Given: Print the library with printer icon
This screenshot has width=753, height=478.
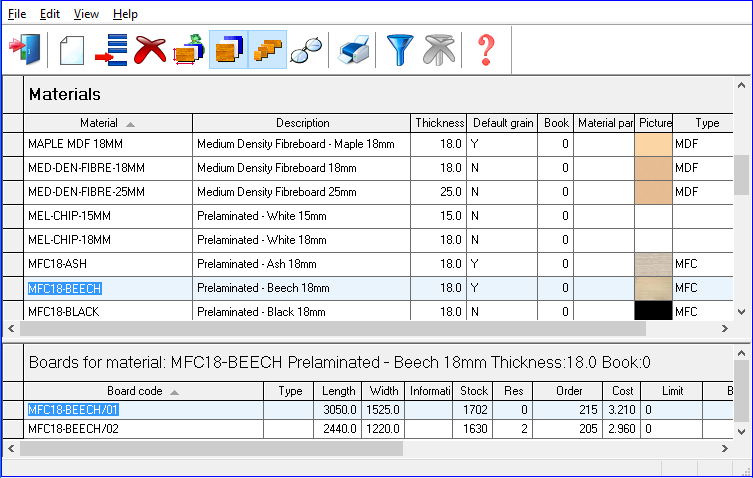Looking at the screenshot, I should (x=353, y=49).
